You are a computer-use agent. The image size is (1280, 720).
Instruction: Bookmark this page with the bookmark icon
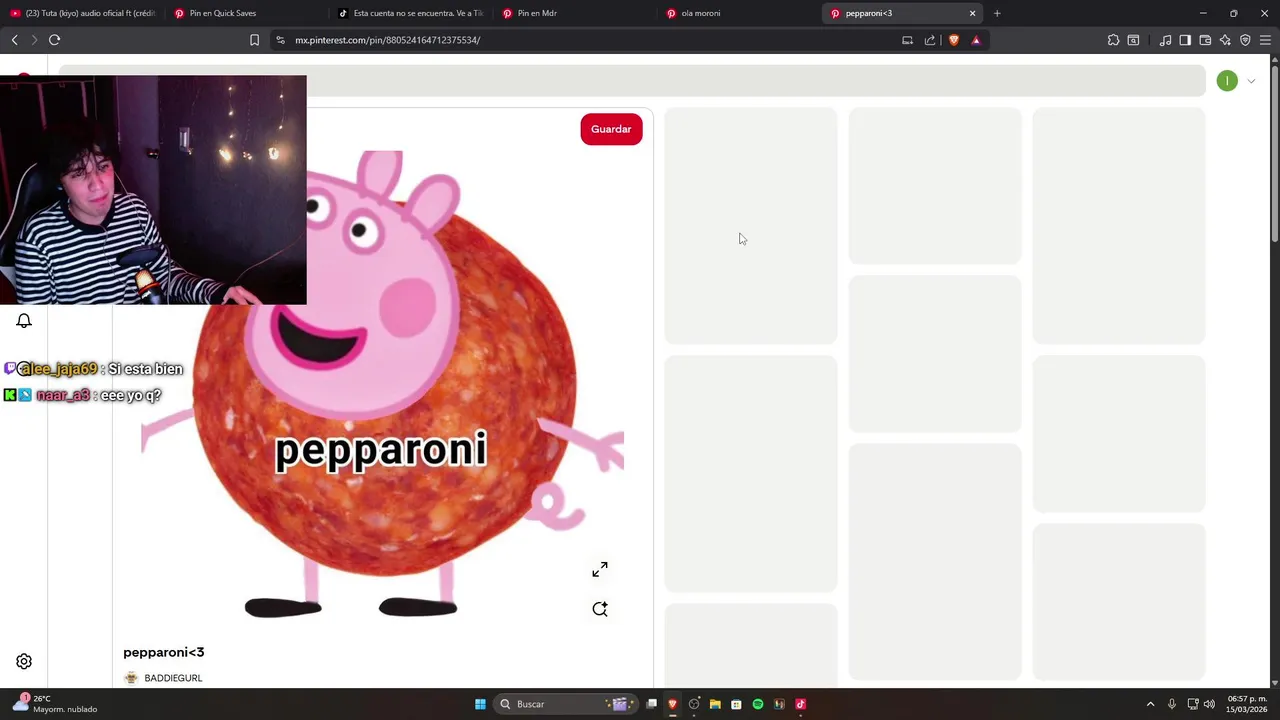click(254, 40)
